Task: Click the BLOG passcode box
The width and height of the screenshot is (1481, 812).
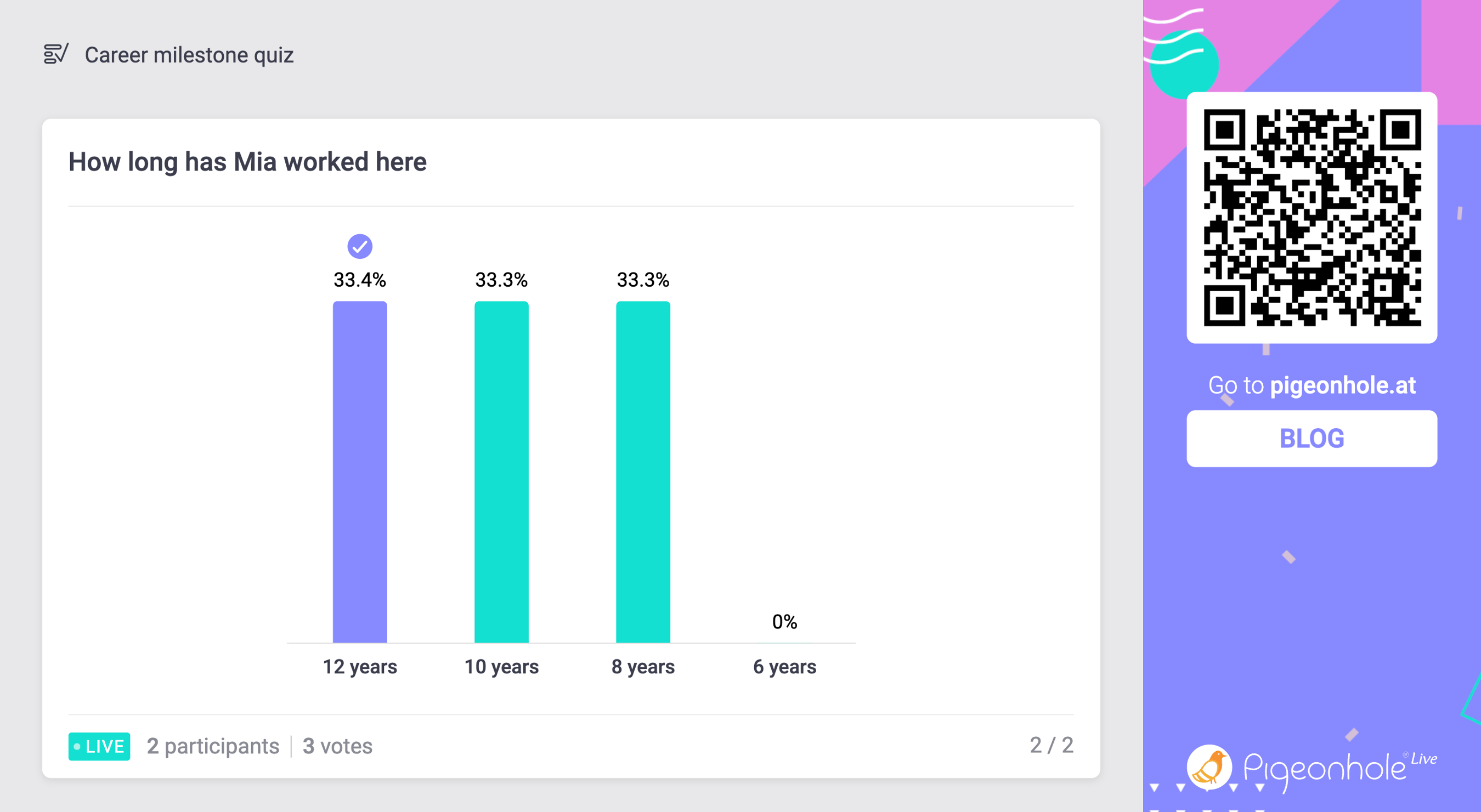Action: pos(1312,439)
